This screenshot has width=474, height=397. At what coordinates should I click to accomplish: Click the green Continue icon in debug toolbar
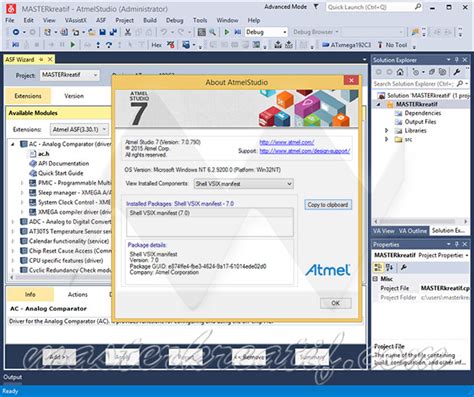73,45
